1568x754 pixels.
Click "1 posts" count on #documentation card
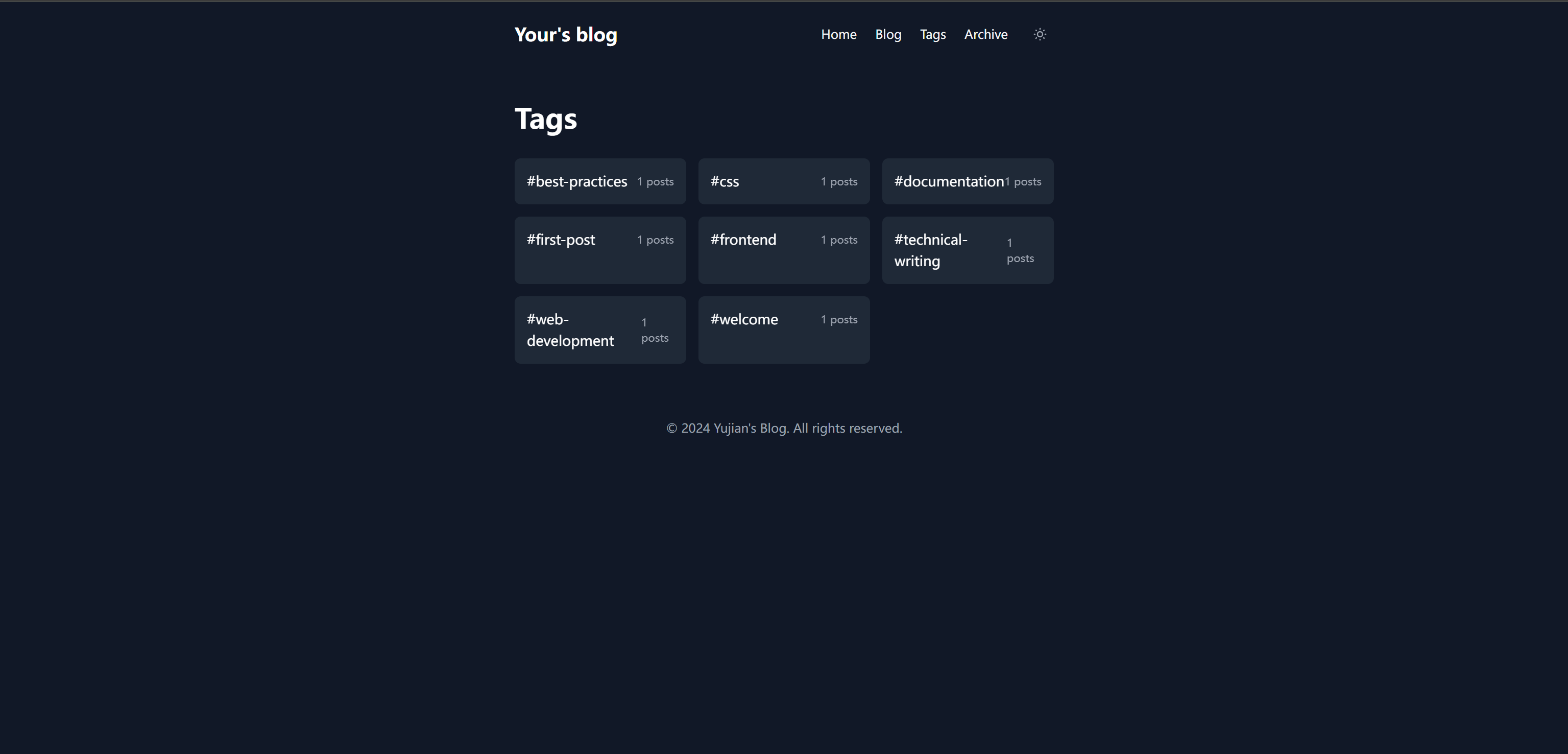(1023, 181)
